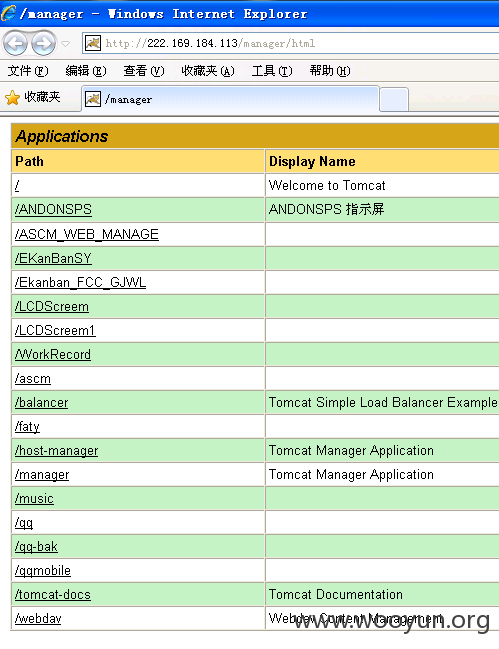Click the browser Forward arrow button
This screenshot has width=499, height=649.
(43, 43)
